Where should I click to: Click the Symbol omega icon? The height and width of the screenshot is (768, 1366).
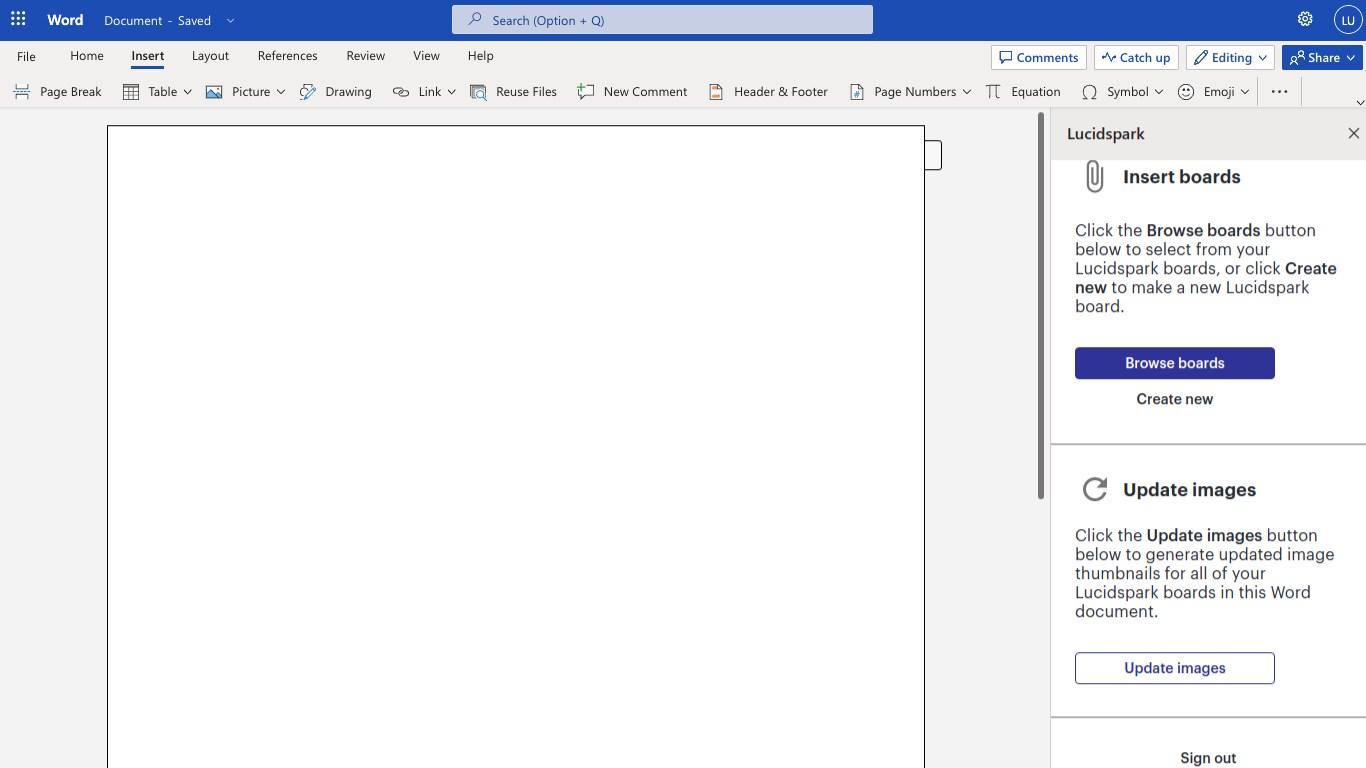click(x=1089, y=91)
